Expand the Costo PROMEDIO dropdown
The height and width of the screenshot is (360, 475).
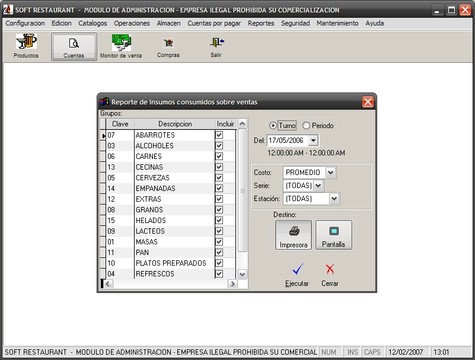pyautogui.click(x=330, y=172)
